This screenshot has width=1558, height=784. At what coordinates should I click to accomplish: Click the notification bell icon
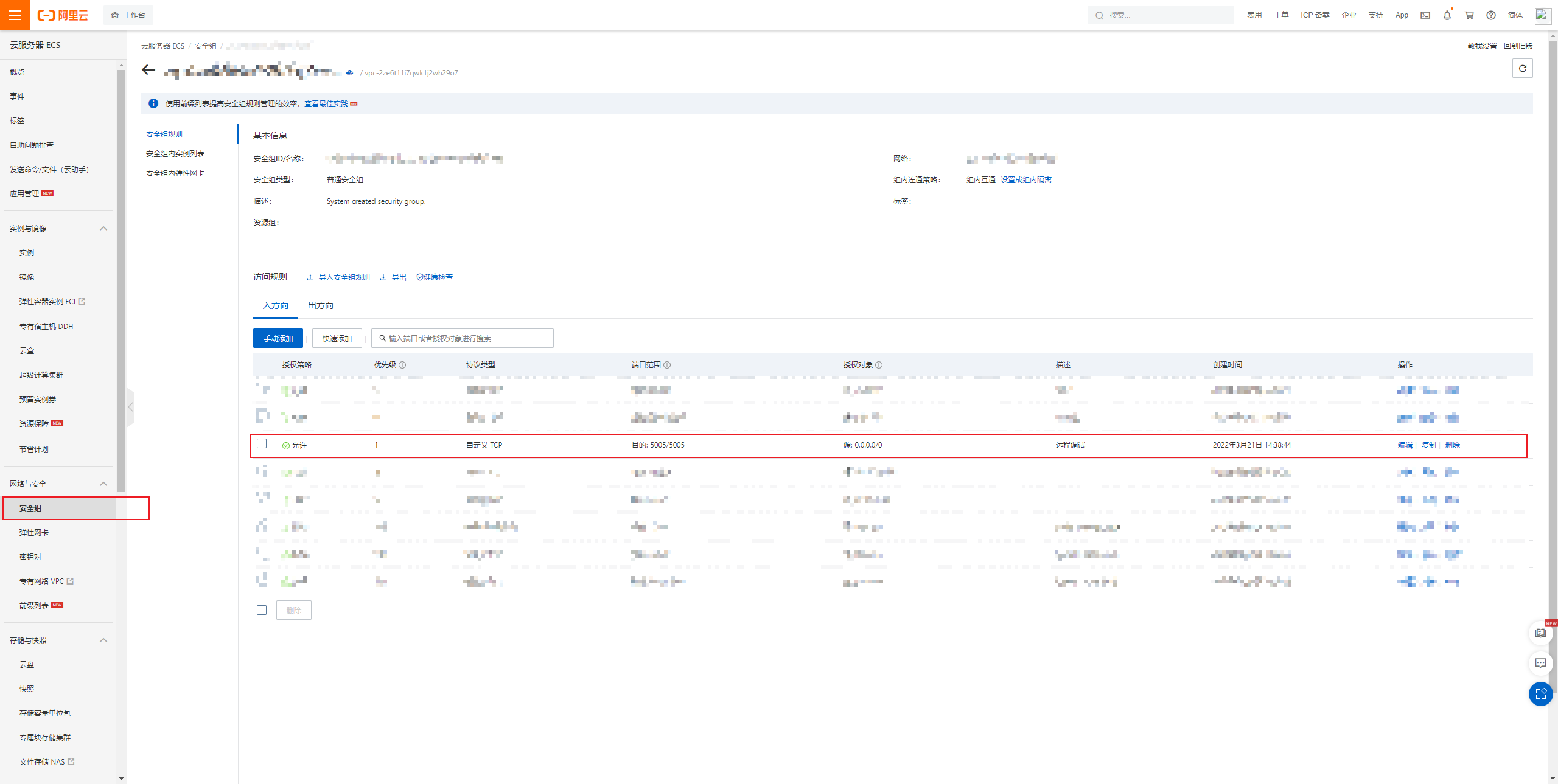click(1447, 15)
